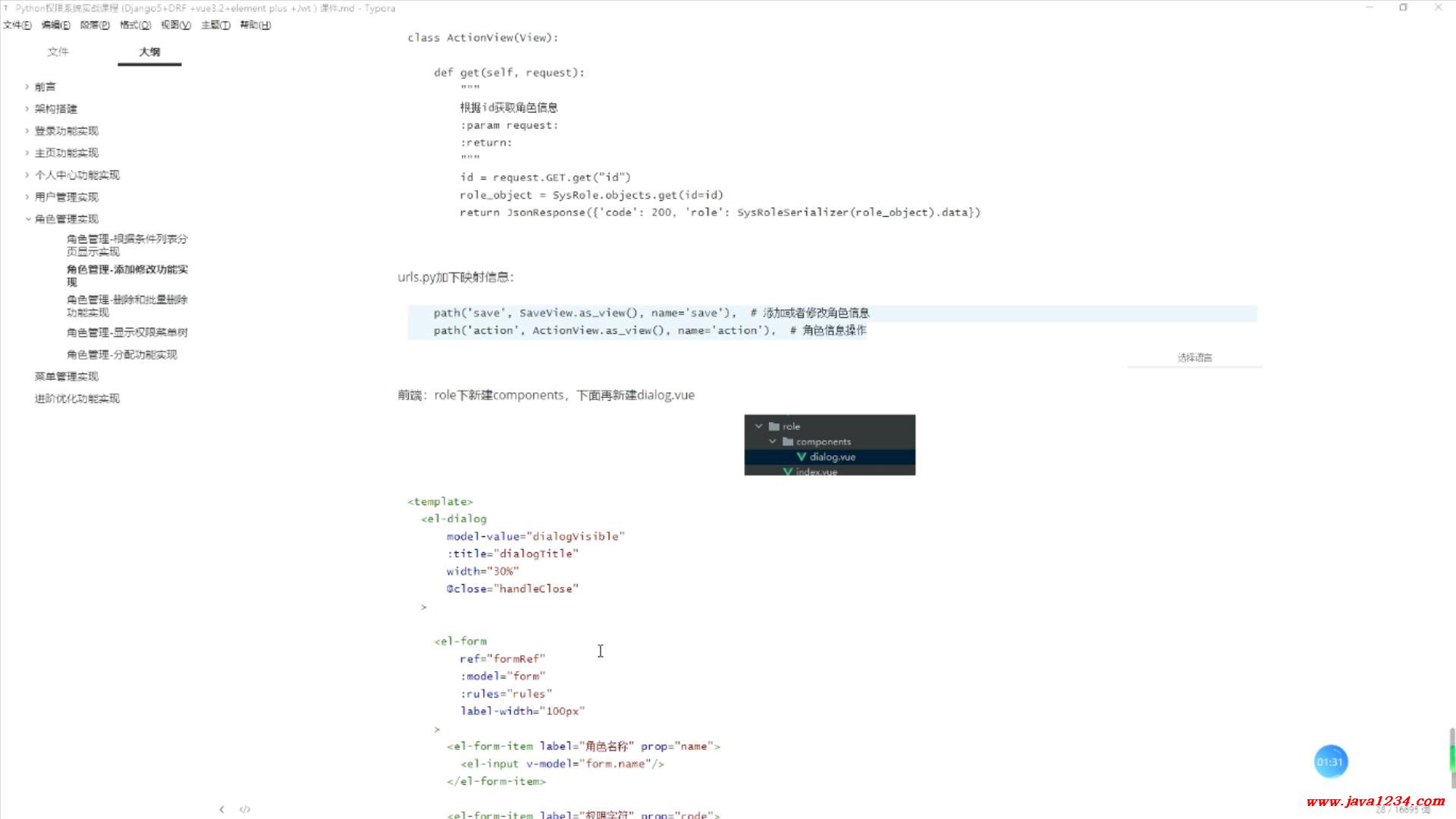Image resolution: width=1456 pixels, height=819 pixels.
Task: Open the 格式(O) menu
Action: [135, 25]
